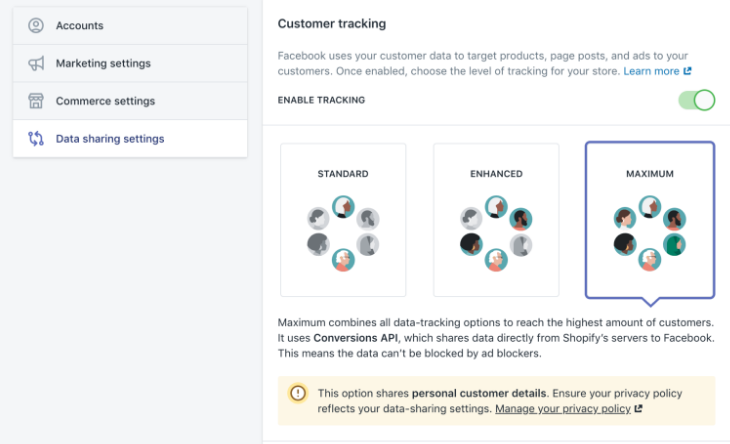This screenshot has width=730, height=444.
Task: Open Data sharing settings section
Action: (x=130, y=139)
